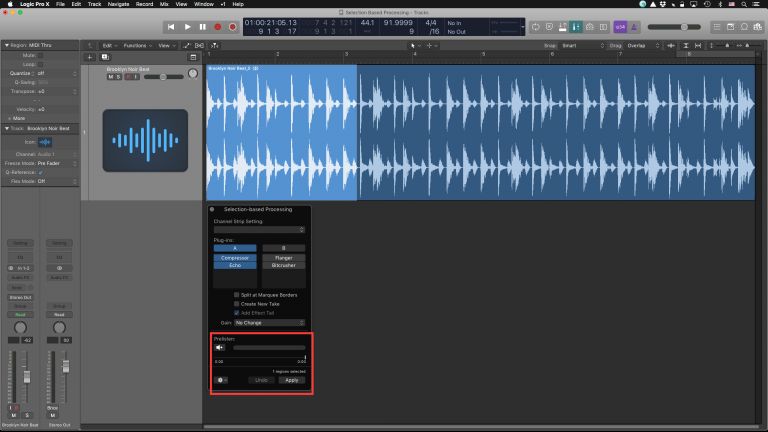Mute the Brooklyn Noir Beat track header
768x432 pixels.
pos(111,77)
